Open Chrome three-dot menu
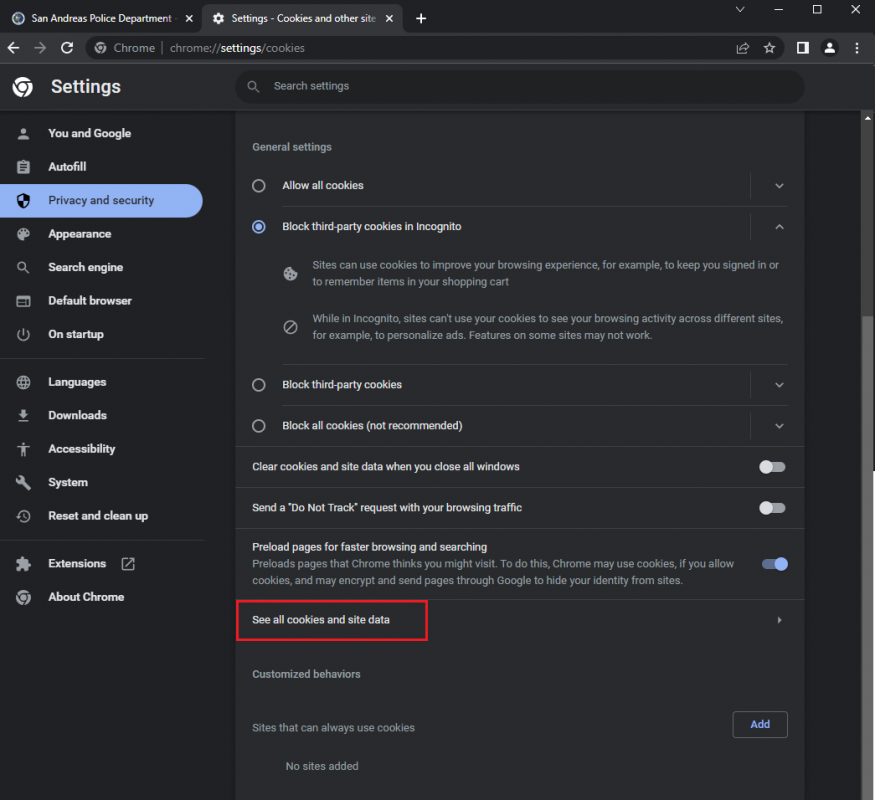Viewport: 875px width, 800px height. 857,48
